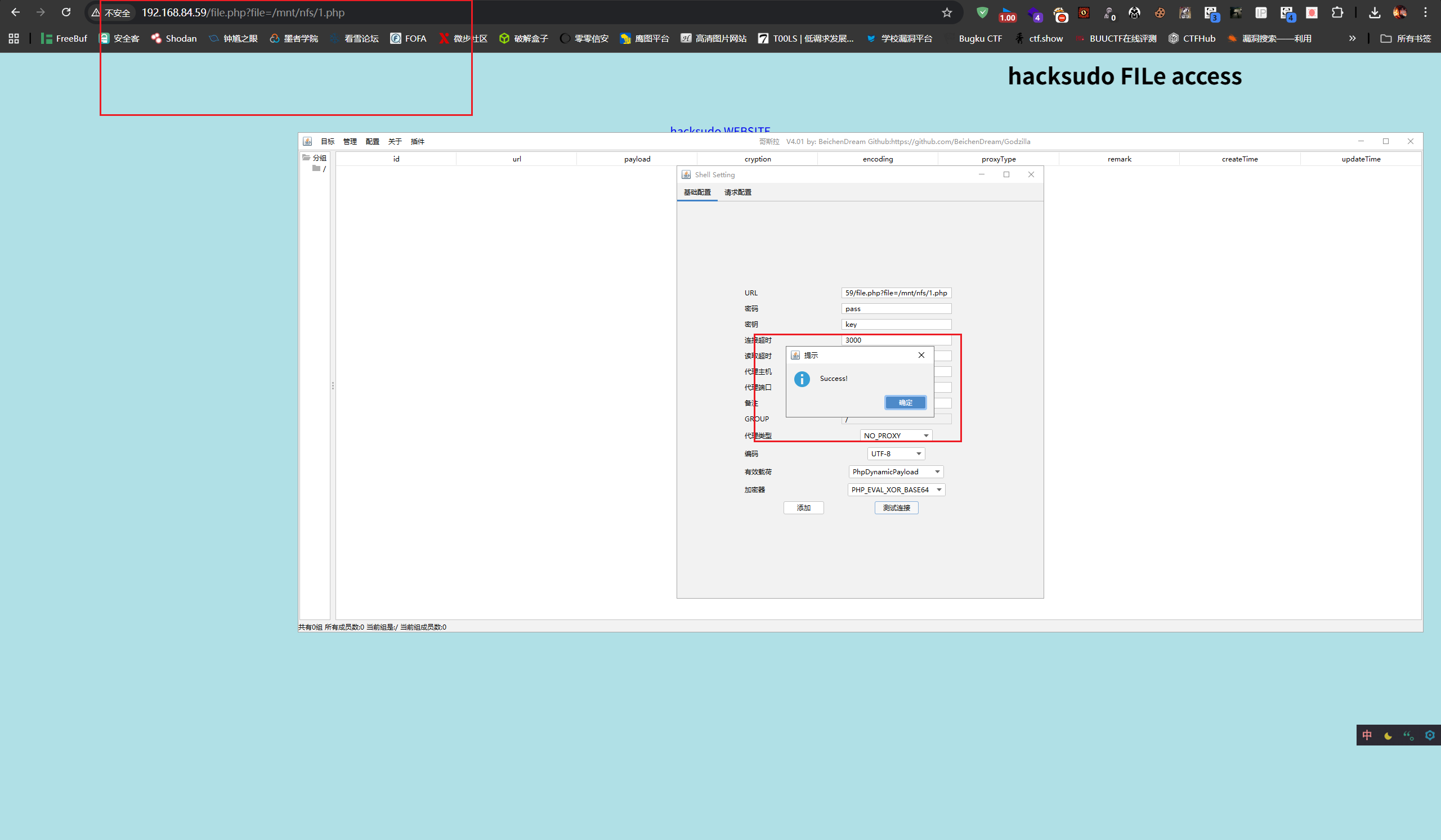Open the Shodan bookmark
1441x840 pixels.
[174, 38]
